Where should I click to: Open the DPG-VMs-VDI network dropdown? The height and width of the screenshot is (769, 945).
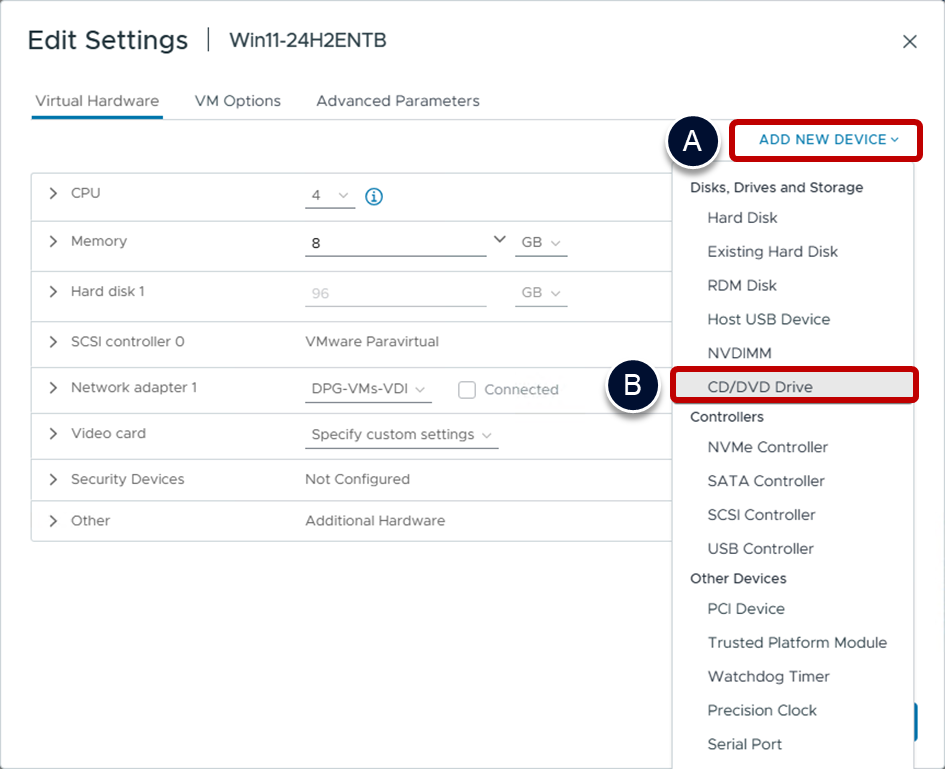(x=368, y=390)
